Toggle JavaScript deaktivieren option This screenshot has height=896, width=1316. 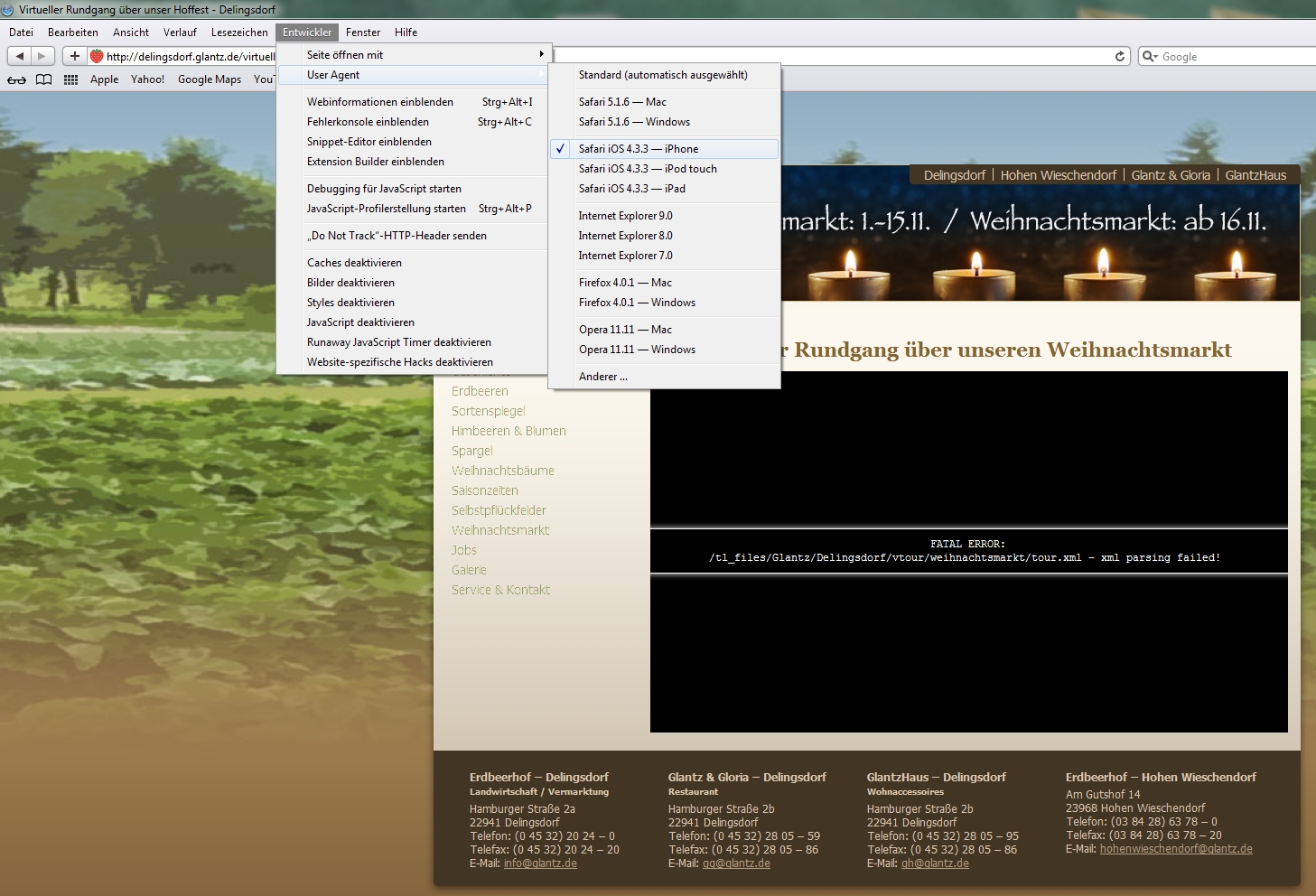coord(360,322)
